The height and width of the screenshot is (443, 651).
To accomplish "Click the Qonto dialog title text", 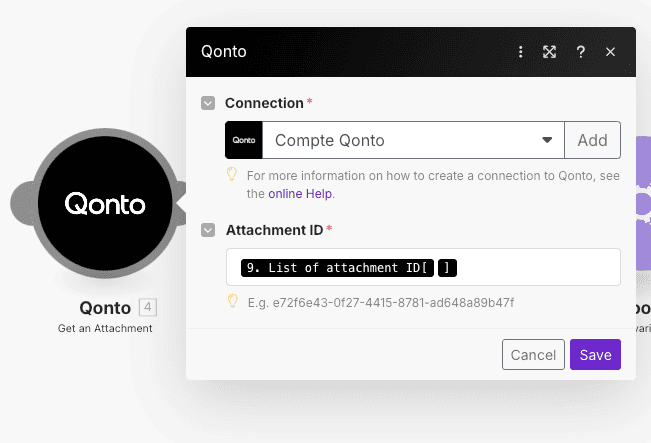I will 224,52.
